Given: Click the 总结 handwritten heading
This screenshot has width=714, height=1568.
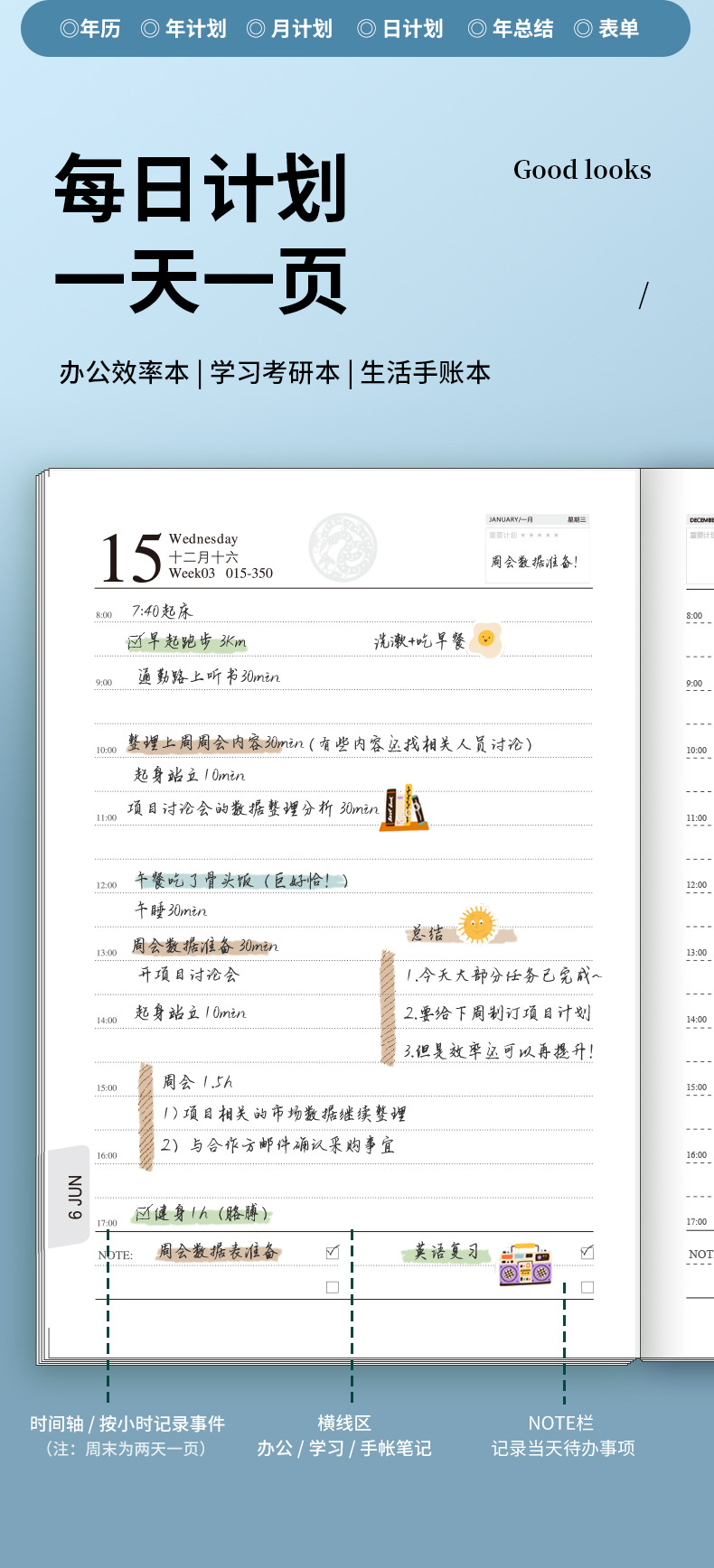Looking at the screenshot, I should 428,934.
